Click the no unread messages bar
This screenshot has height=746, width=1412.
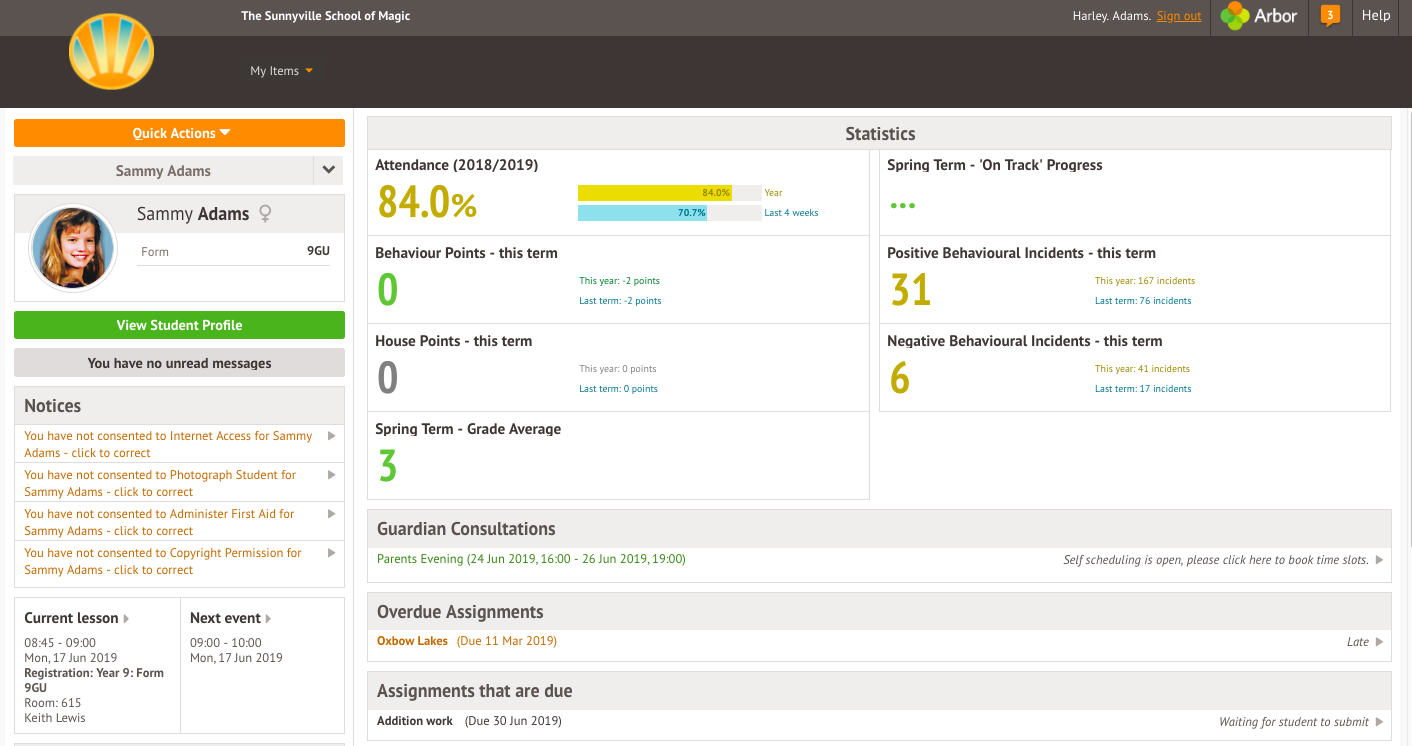tap(180, 363)
